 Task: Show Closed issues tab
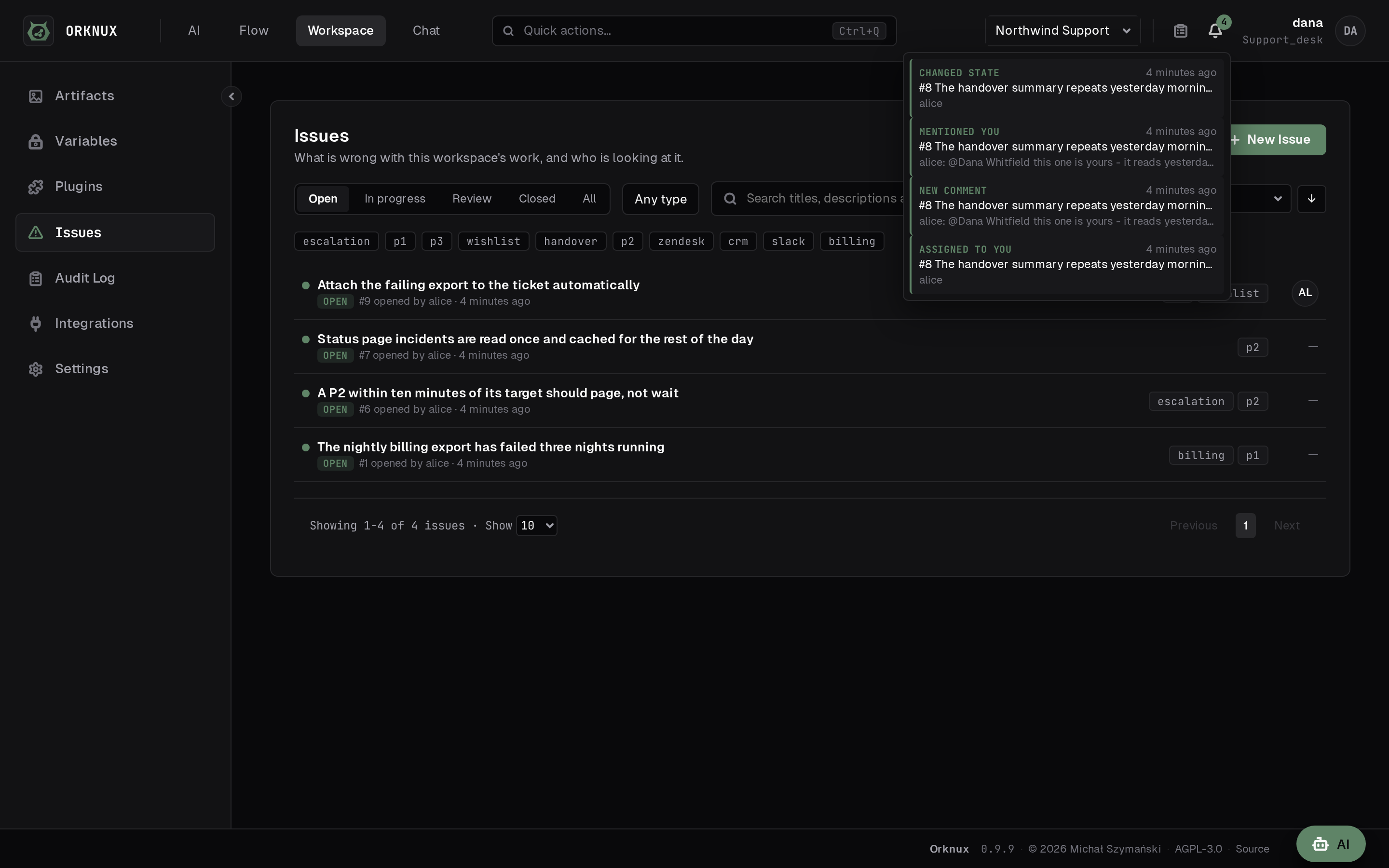tap(537, 199)
